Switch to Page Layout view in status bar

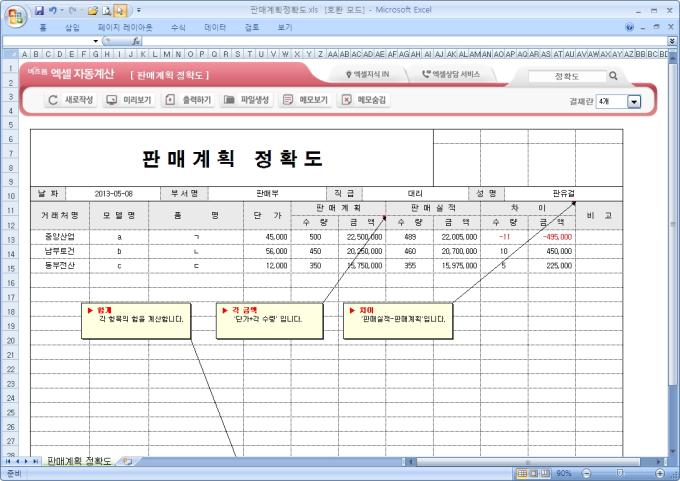click(534, 473)
